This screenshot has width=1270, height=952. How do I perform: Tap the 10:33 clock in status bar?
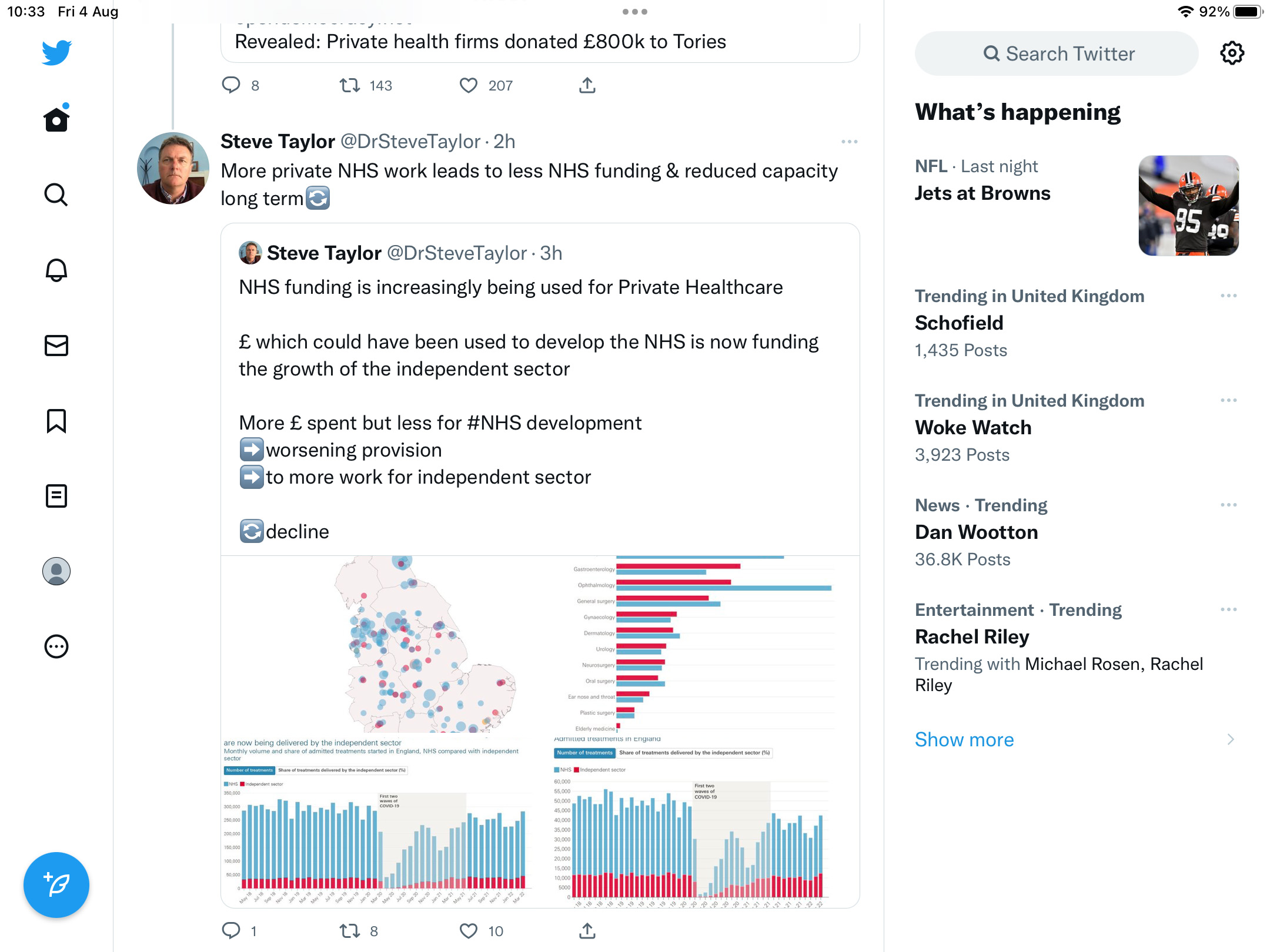26,12
